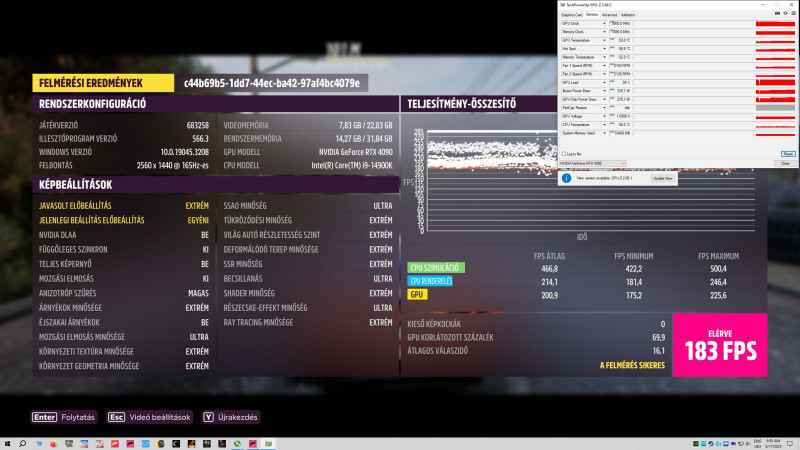The height and width of the screenshot is (450, 800).
Task: Open the Windows Start menu
Action: [7, 444]
